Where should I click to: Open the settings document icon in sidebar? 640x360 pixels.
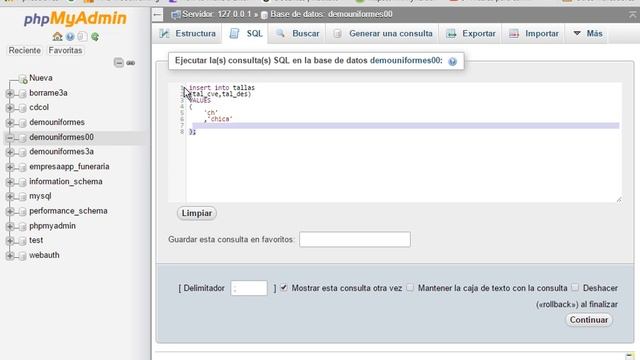click(x=82, y=37)
